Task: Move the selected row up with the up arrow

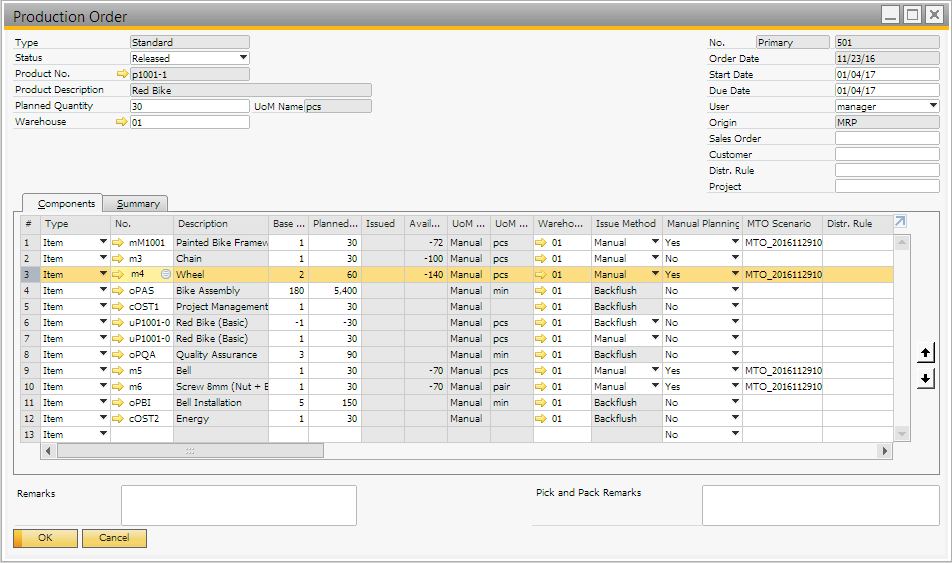Action: click(925, 353)
